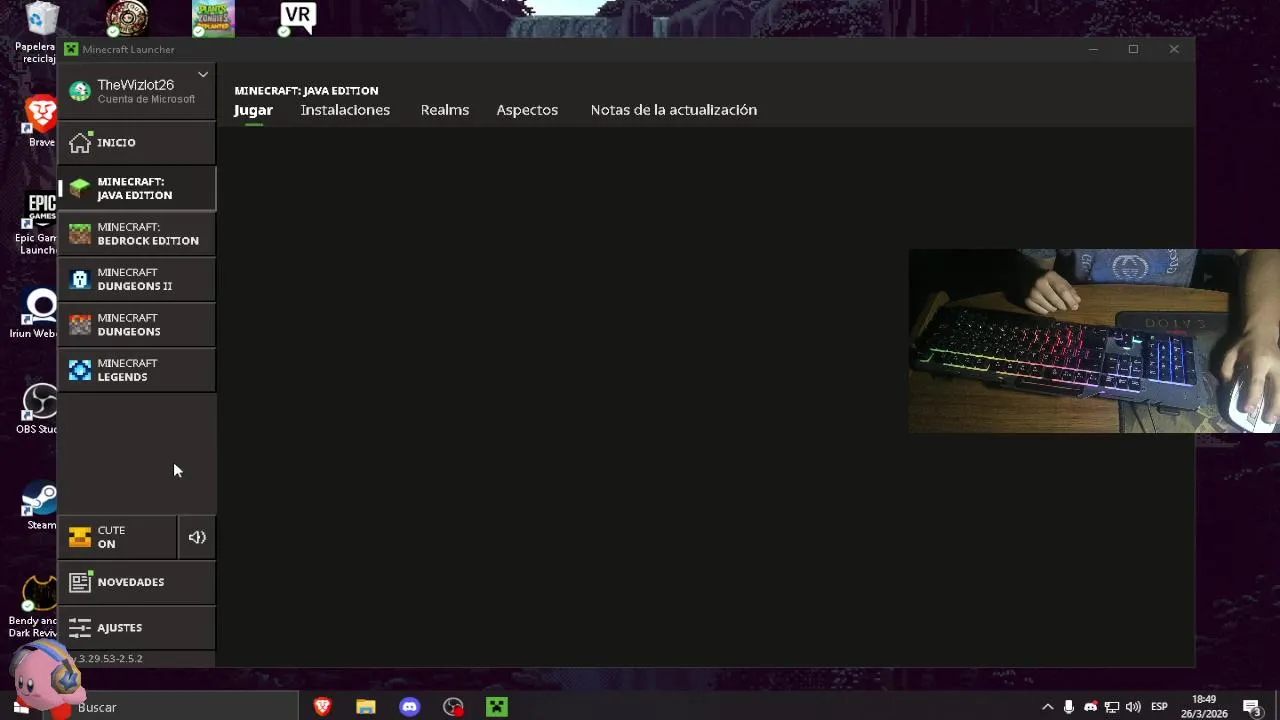Click the announcement megaphone icon

[197, 538]
